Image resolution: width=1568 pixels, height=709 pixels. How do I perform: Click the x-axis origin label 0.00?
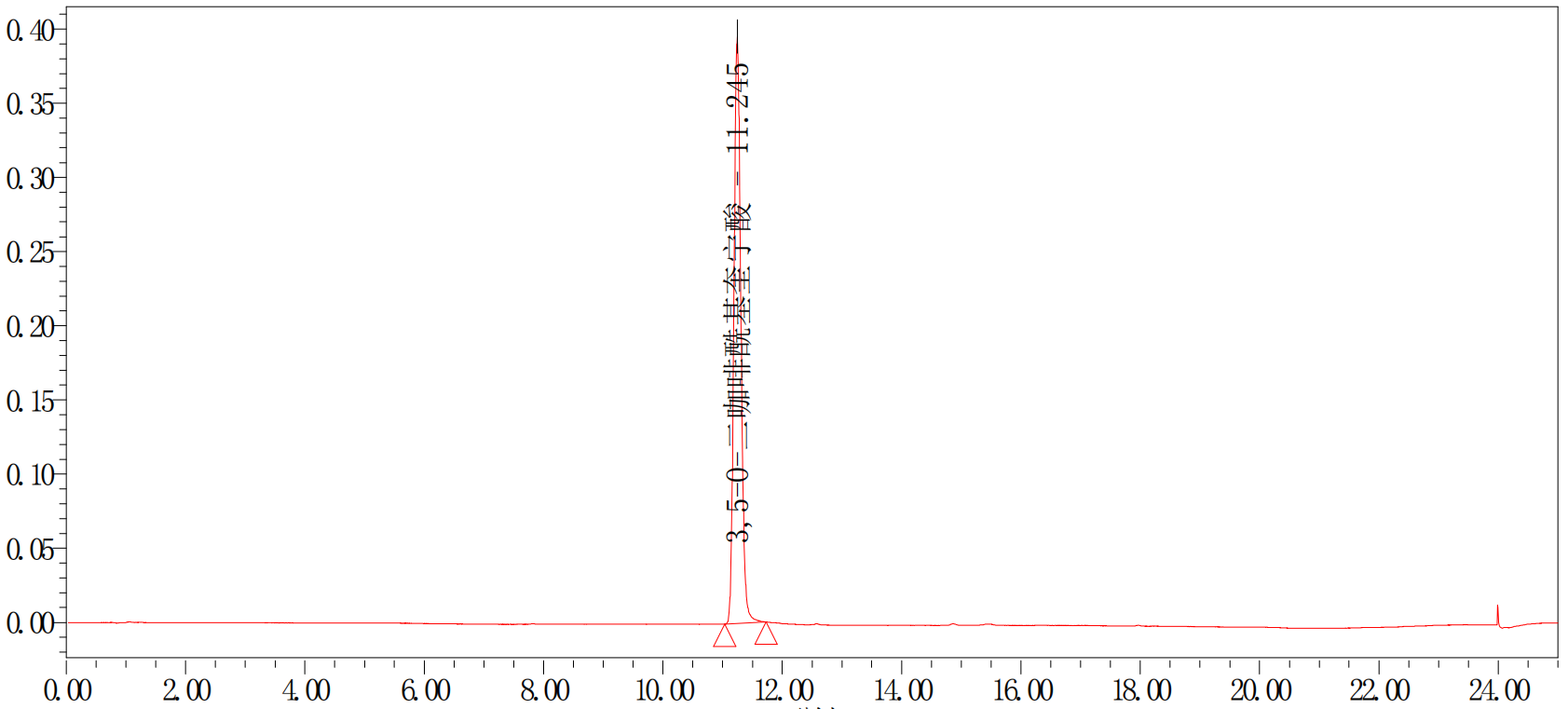pos(68,691)
